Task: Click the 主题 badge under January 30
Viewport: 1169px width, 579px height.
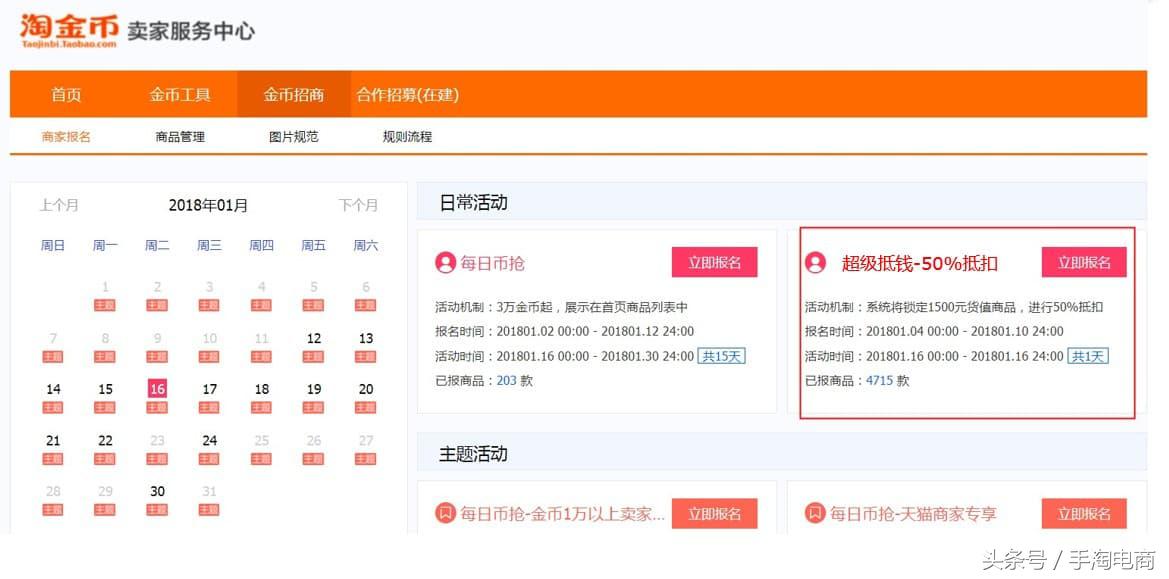Action: coord(156,509)
